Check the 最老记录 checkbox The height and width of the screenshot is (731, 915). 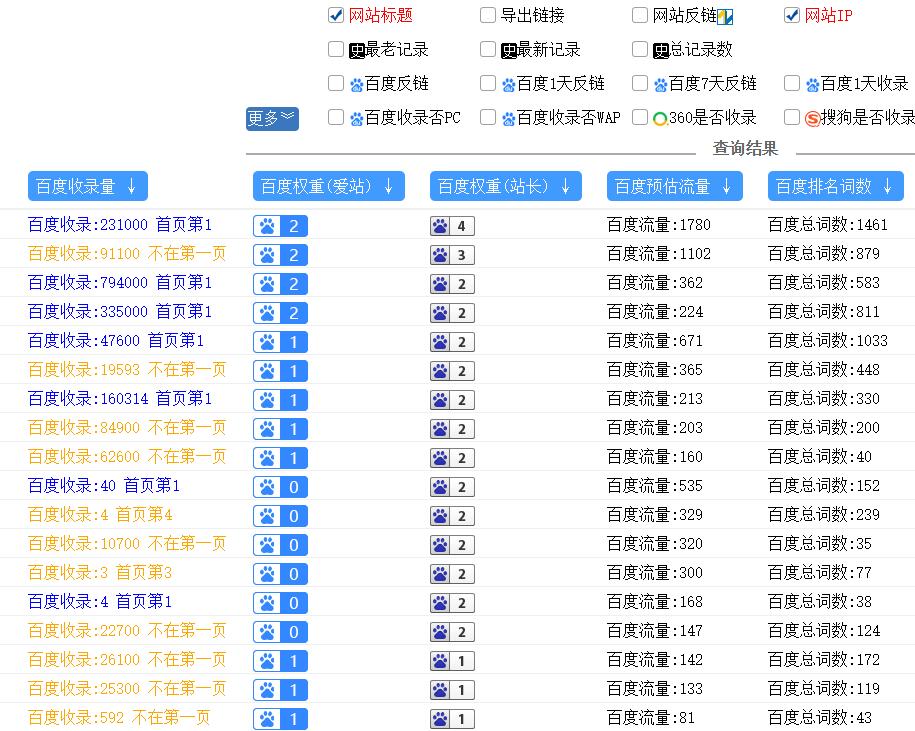pyautogui.click(x=336, y=50)
